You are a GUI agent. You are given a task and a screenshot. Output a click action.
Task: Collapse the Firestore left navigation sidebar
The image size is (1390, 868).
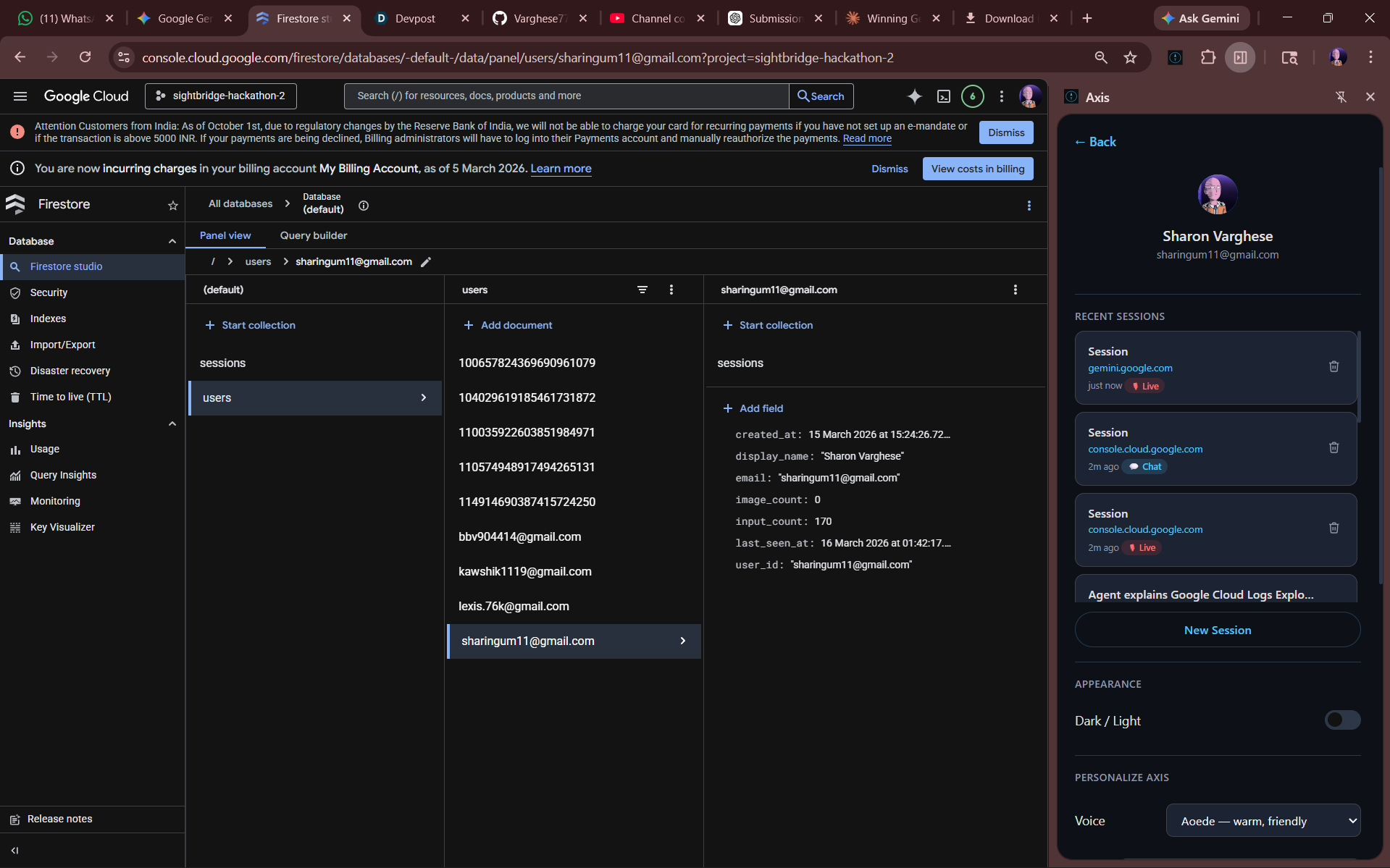15,851
